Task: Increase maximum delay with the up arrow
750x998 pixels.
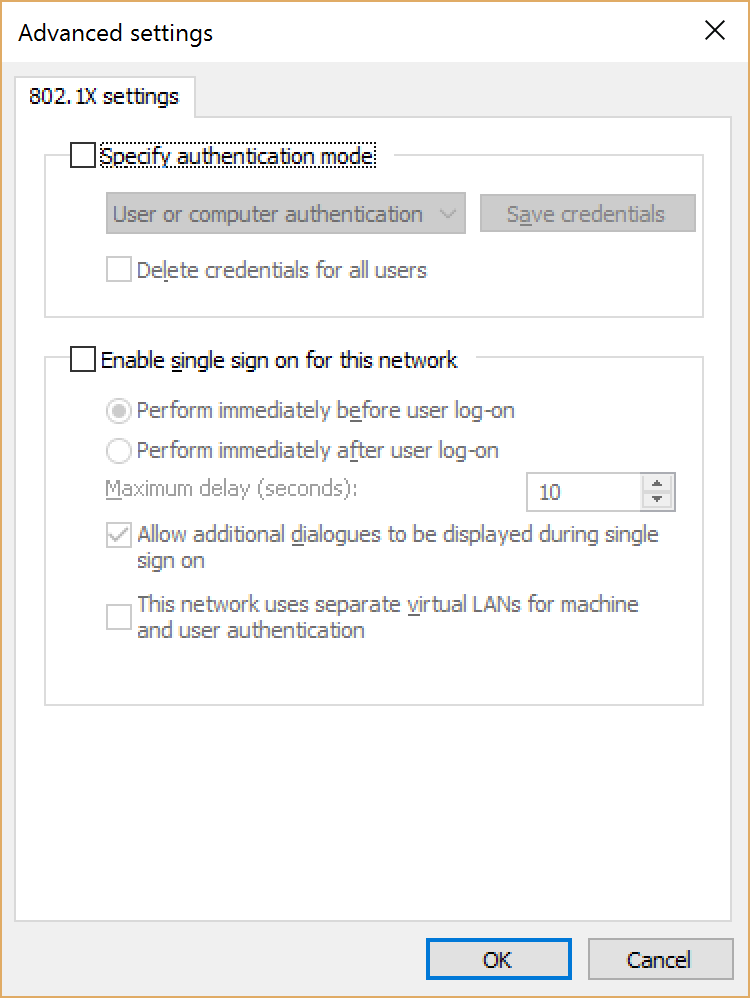Action: [x=657, y=484]
